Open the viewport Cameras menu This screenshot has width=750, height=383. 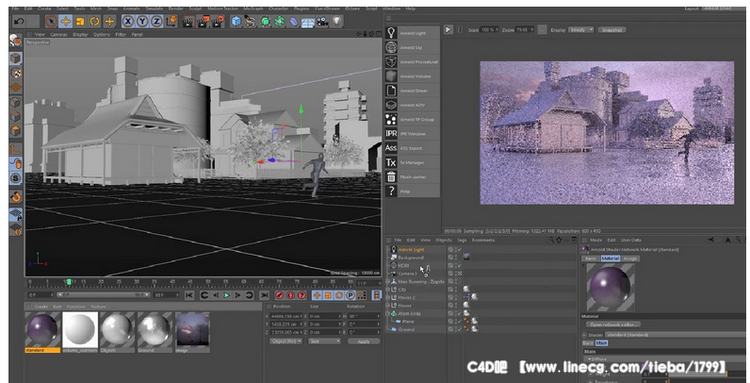pos(59,34)
